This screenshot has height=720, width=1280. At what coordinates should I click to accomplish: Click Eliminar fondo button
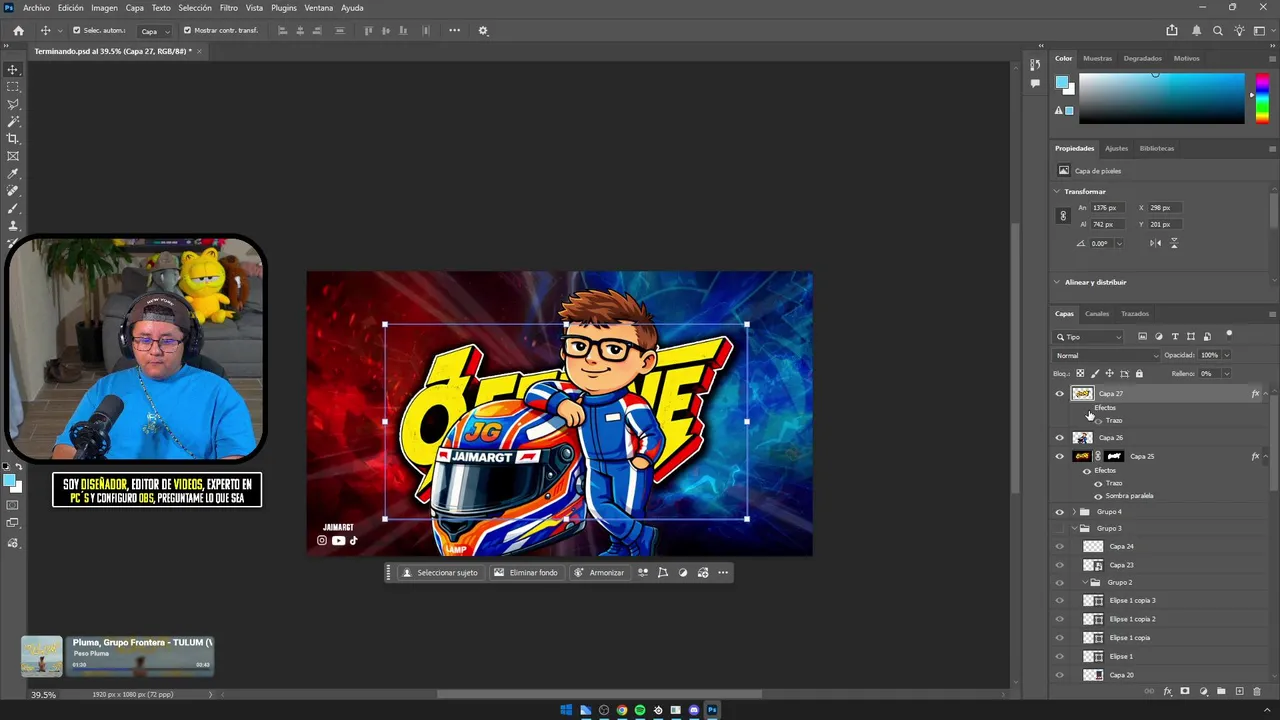coord(526,573)
